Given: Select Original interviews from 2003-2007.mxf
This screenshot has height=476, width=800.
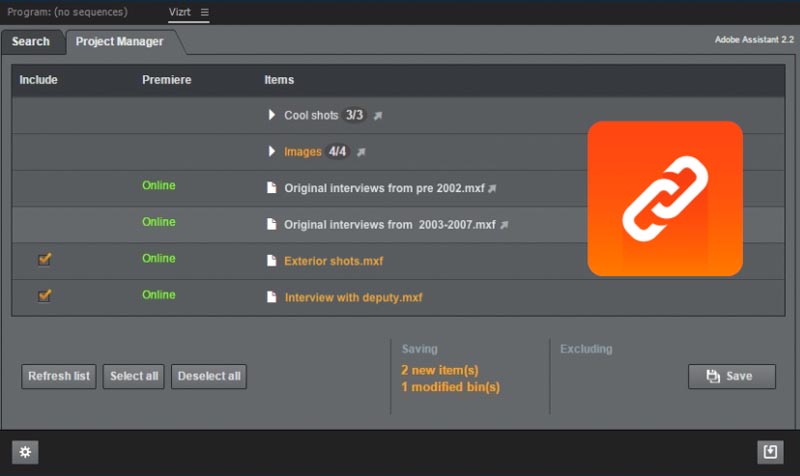Looking at the screenshot, I should [x=390, y=225].
